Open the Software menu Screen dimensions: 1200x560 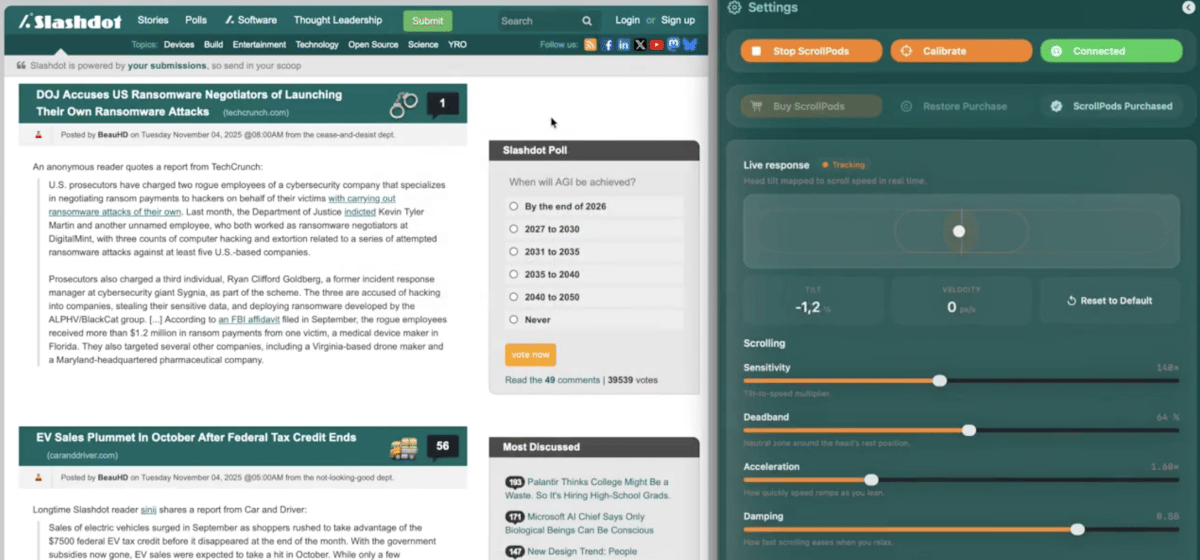pyautogui.click(x=251, y=20)
